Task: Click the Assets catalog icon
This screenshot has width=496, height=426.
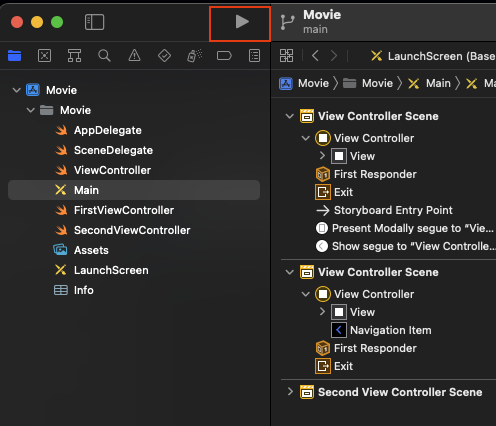Action: click(60, 249)
